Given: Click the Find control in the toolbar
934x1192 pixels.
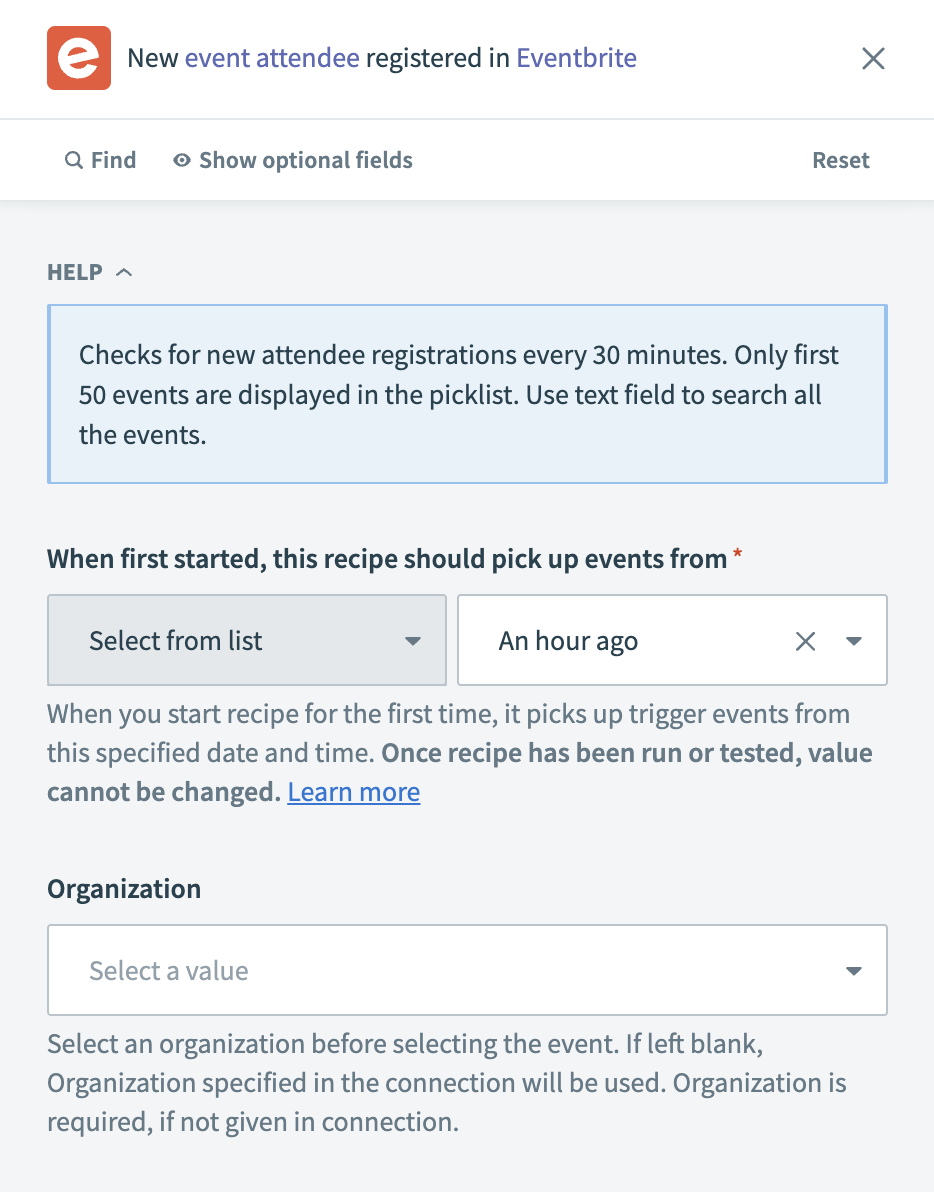Looking at the screenshot, I should [100, 160].
